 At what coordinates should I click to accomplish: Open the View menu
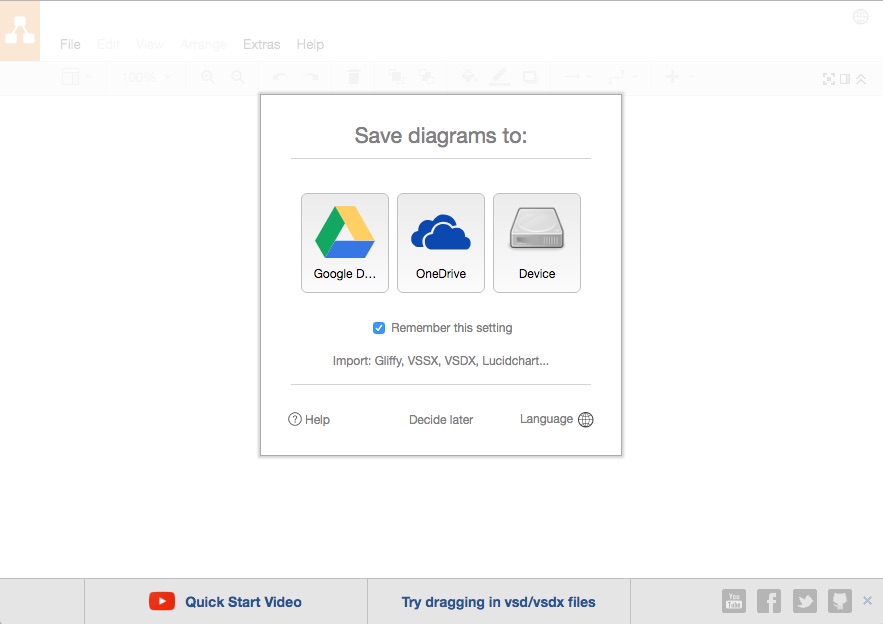point(150,44)
